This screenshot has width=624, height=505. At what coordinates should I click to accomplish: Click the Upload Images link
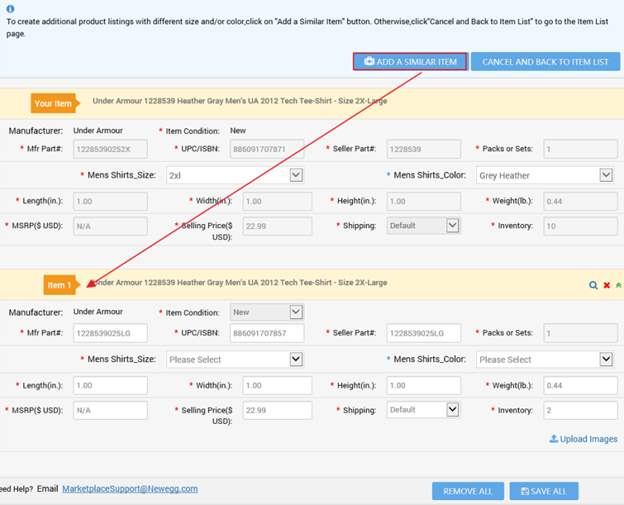tap(585, 439)
